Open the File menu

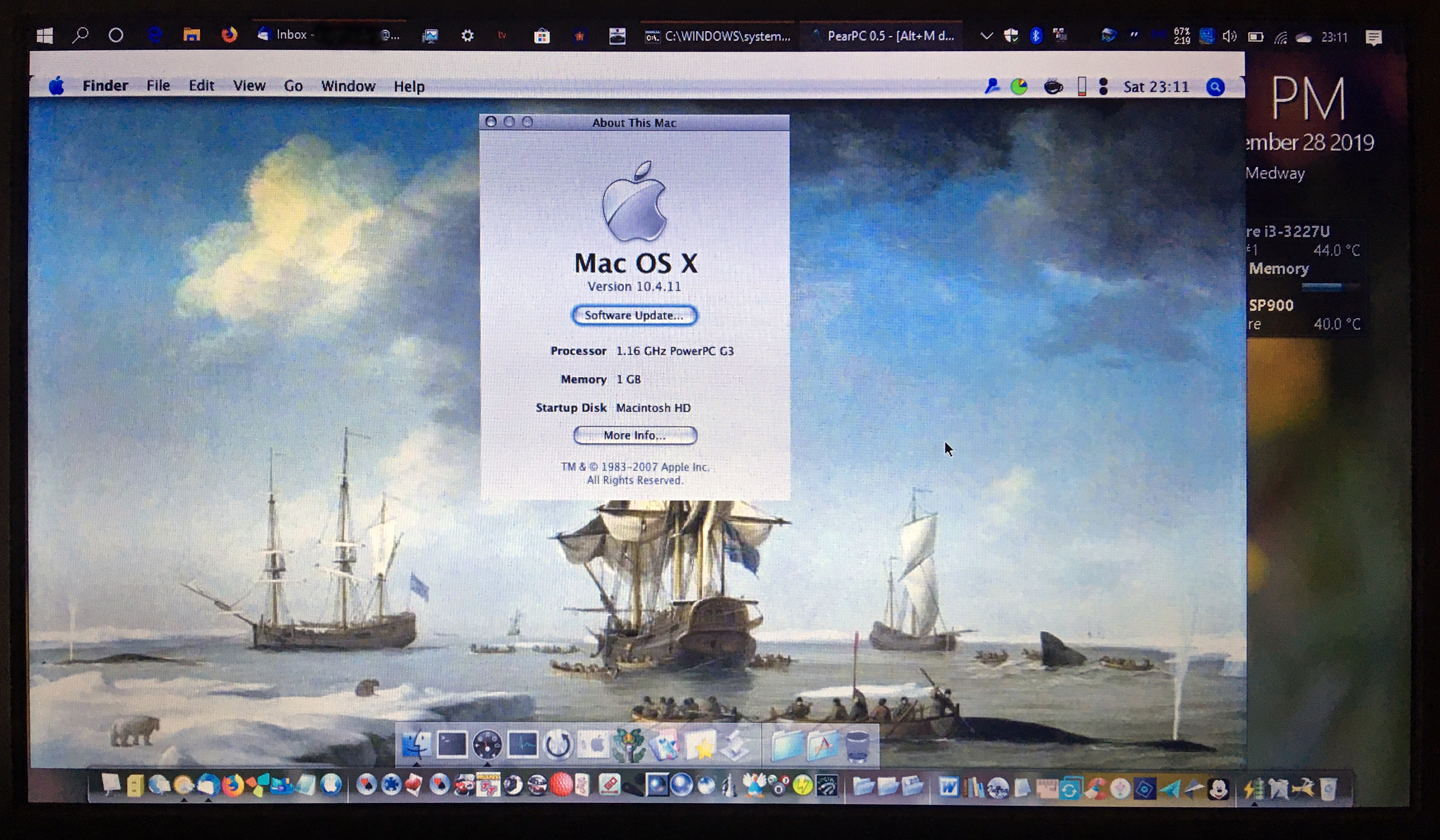pos(158,86)
